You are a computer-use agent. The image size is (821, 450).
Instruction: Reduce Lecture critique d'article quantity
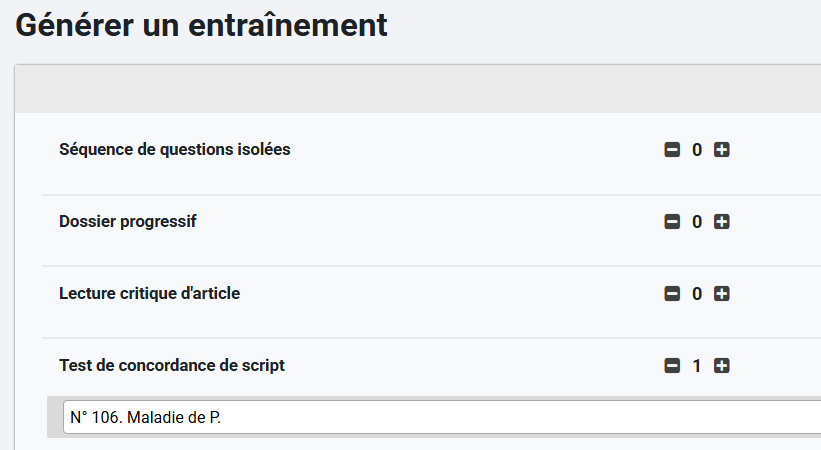click(x=672, y=294)
